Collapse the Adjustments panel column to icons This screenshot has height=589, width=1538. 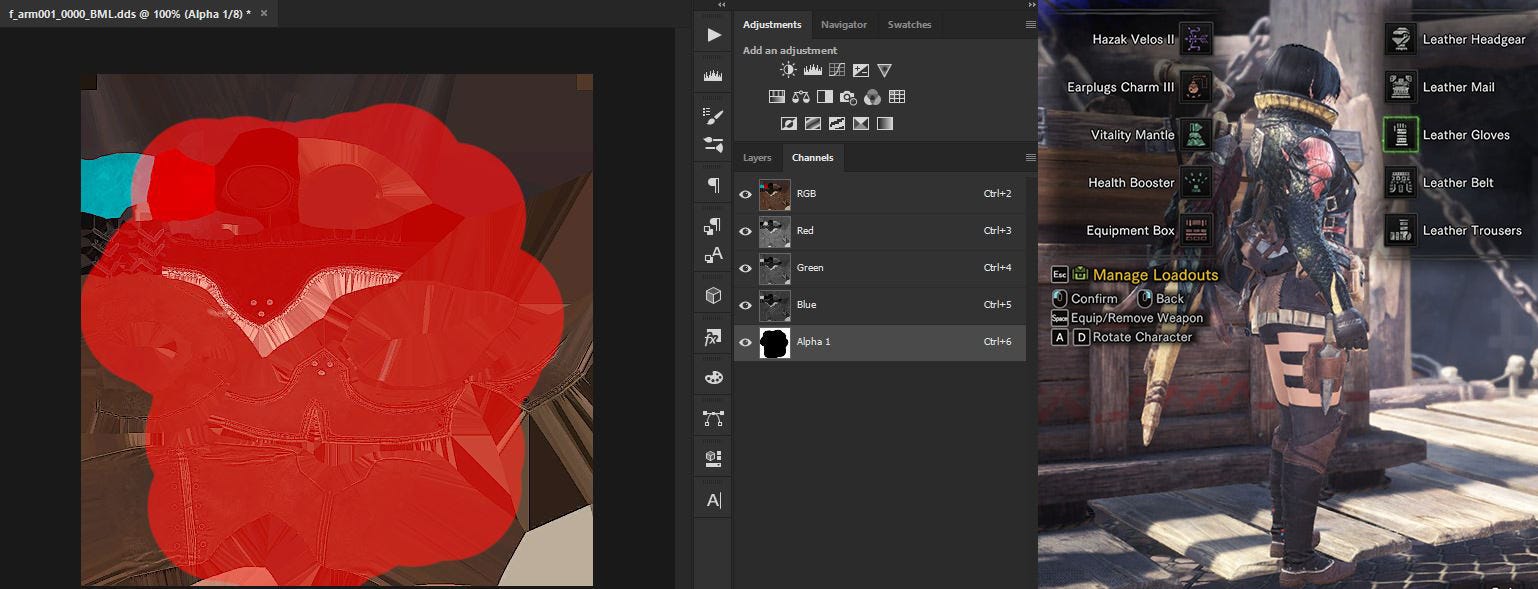pos(1031,5)
